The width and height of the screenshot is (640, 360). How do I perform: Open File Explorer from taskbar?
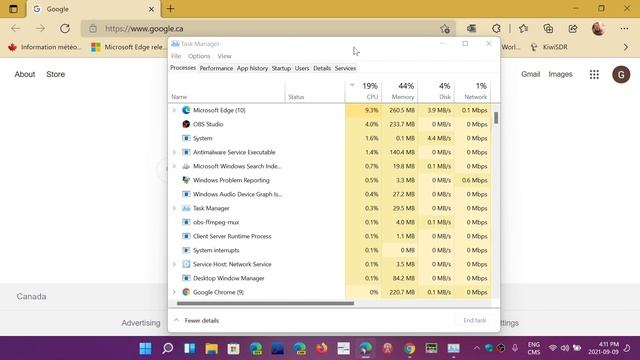pyautogui.click(x=211, y=348)
